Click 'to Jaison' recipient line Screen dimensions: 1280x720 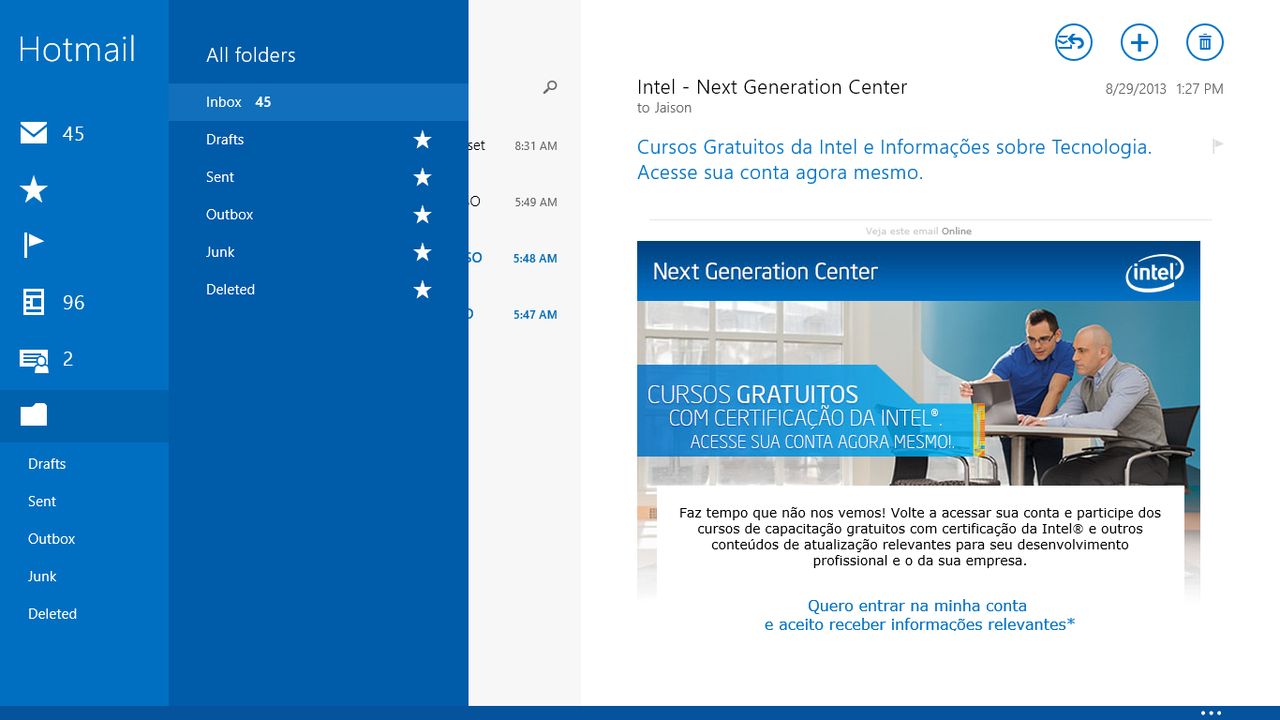(x=664, y=108)
